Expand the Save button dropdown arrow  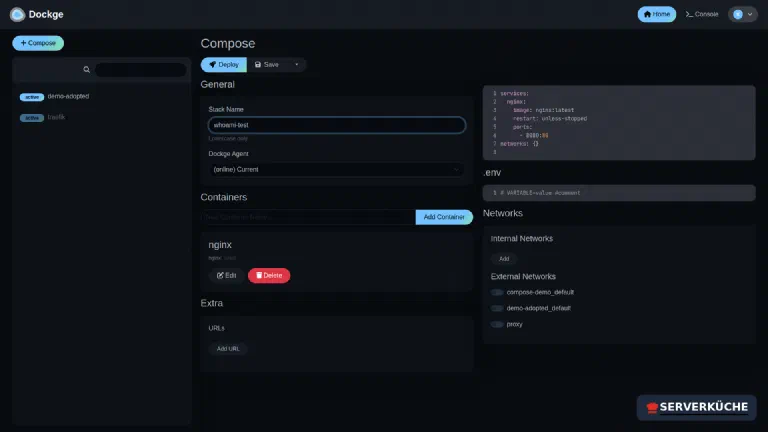(x=296, y=65)
